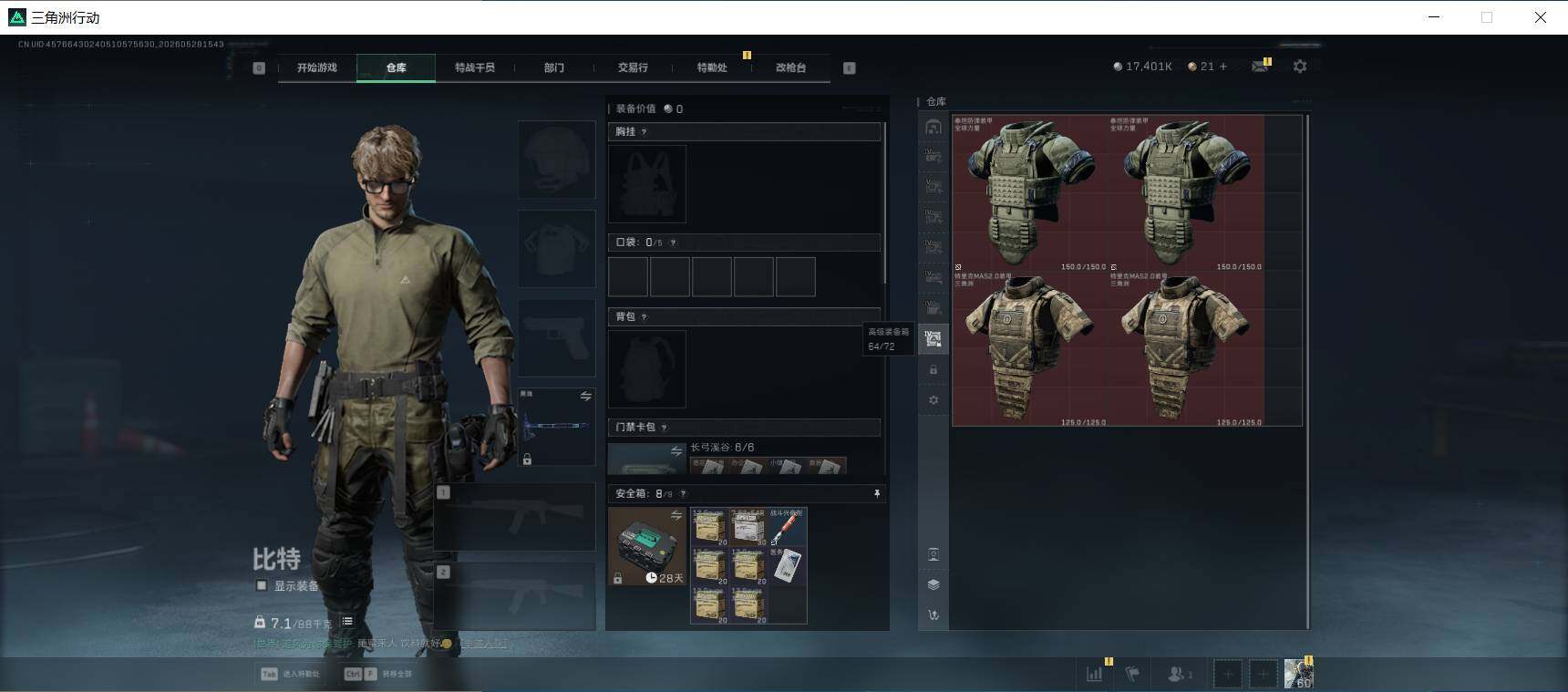This screenshot has width=1568, height=692.
Task: Switch to the 特勤处 tab
Action: pos(712,67)
